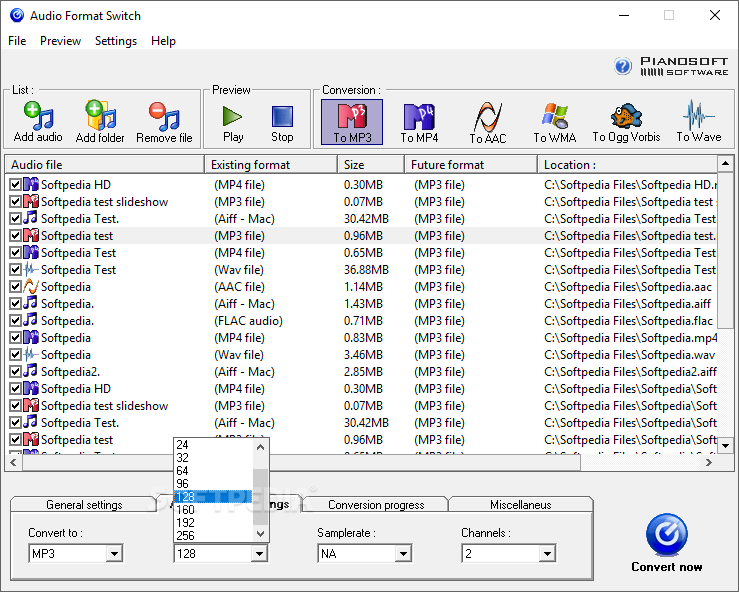The height and width of the screenshot is (592, 739).
Task: Choose 32 in the bitrate list
Action: [x=213, y=458]
